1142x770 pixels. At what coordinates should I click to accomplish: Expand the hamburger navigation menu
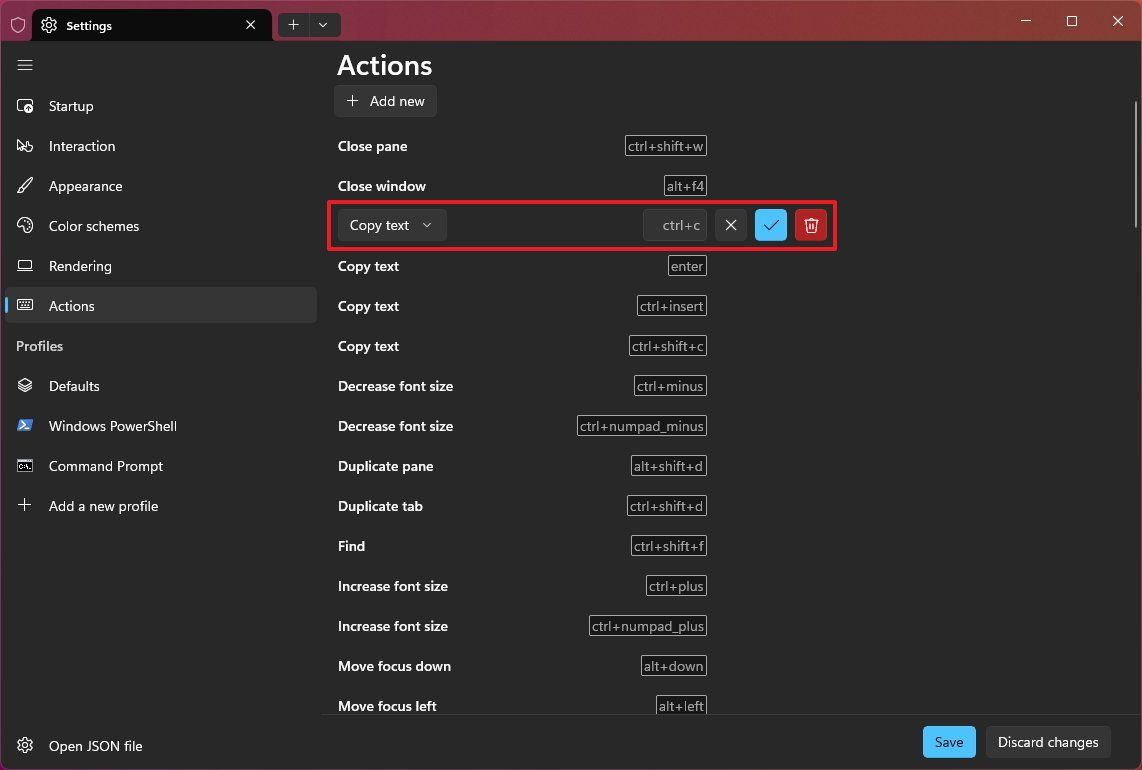[x=25, y=65]
